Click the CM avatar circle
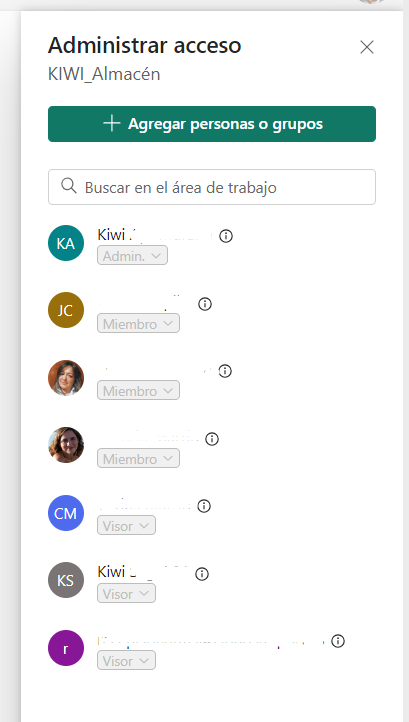This screenshot has height=722, width=409. 66,513
